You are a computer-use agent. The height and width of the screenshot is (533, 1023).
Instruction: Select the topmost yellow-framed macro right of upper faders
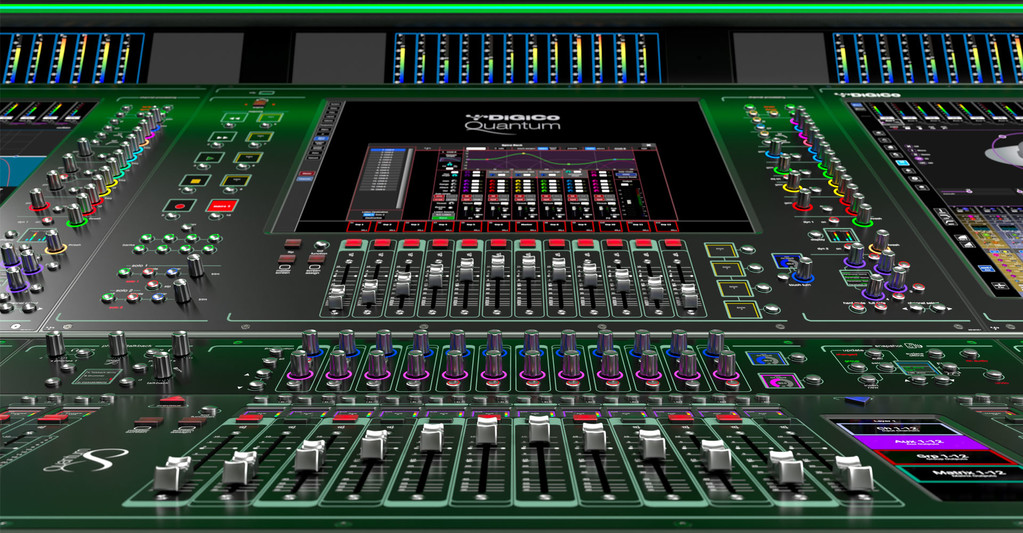(721, 251)
